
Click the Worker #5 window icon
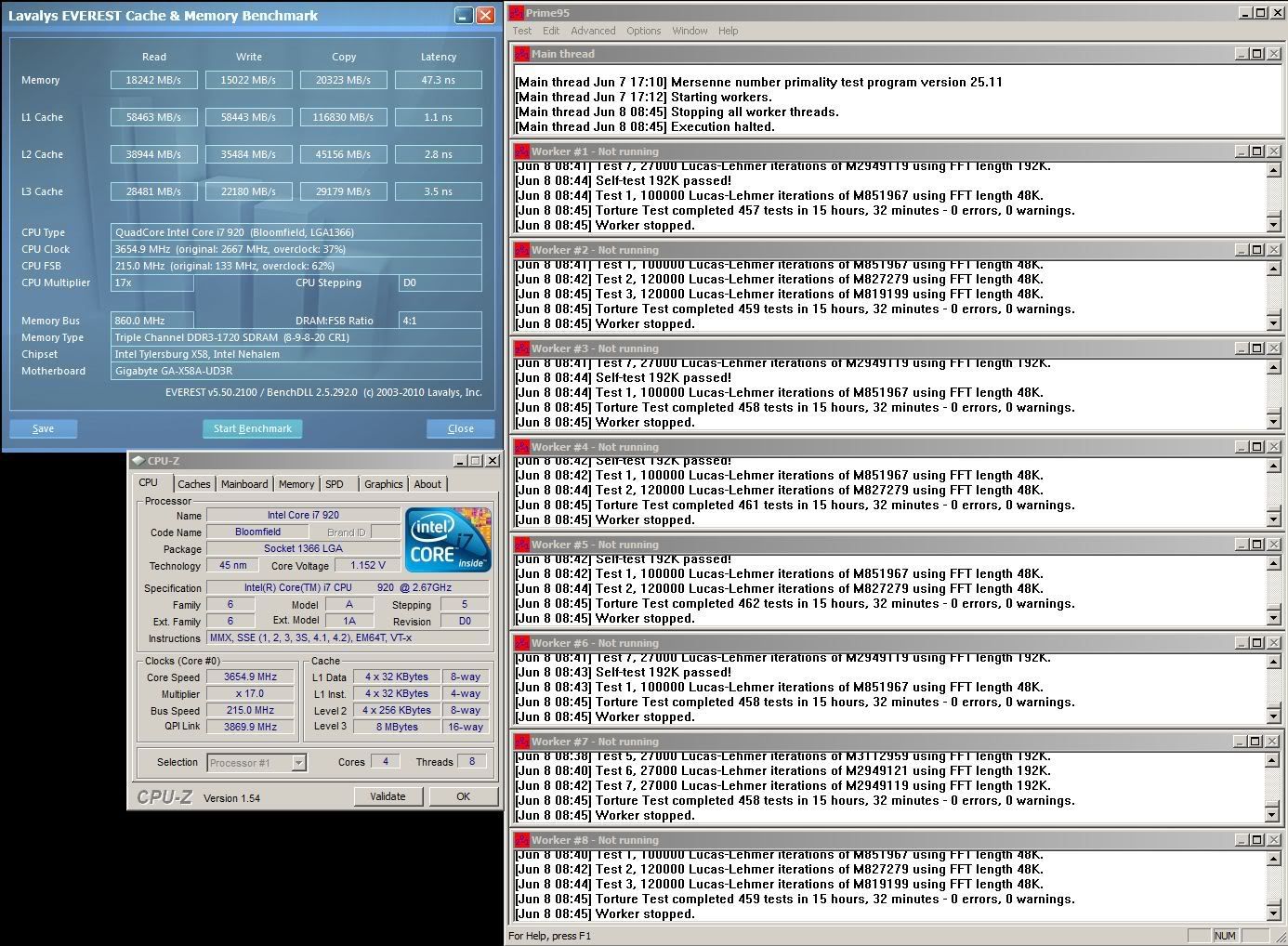pyautogui.click(x=521, y=545)
